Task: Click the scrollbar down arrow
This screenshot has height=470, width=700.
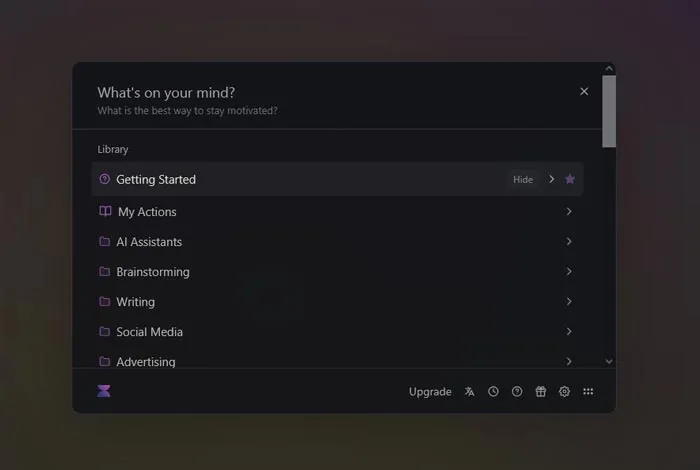Action: tap(609, 361)
